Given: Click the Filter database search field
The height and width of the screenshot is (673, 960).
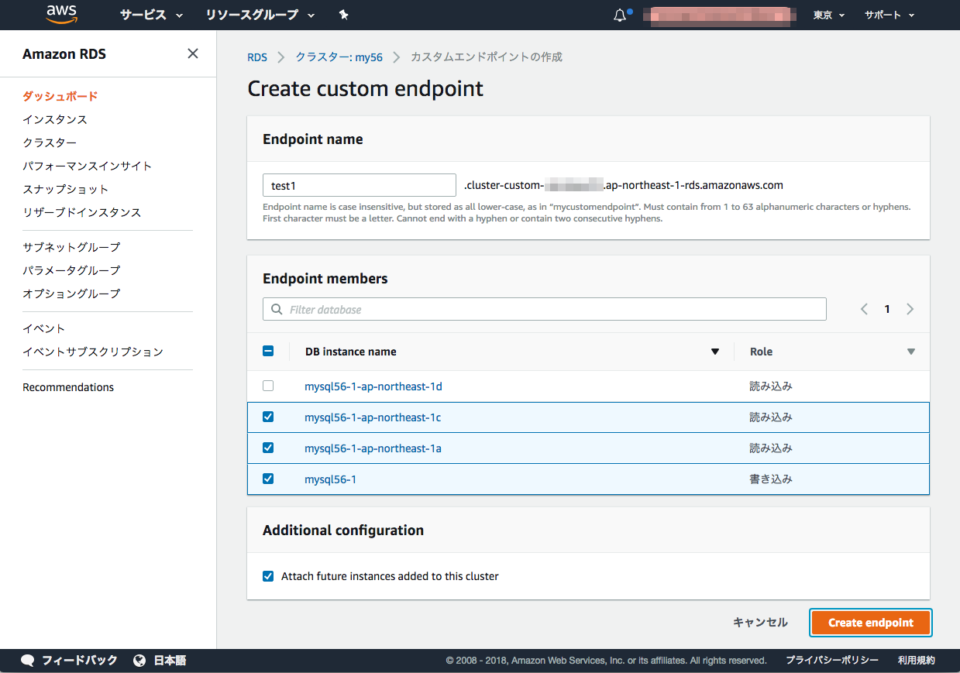Looking at the screenshot, I should [x=544, y=309].
